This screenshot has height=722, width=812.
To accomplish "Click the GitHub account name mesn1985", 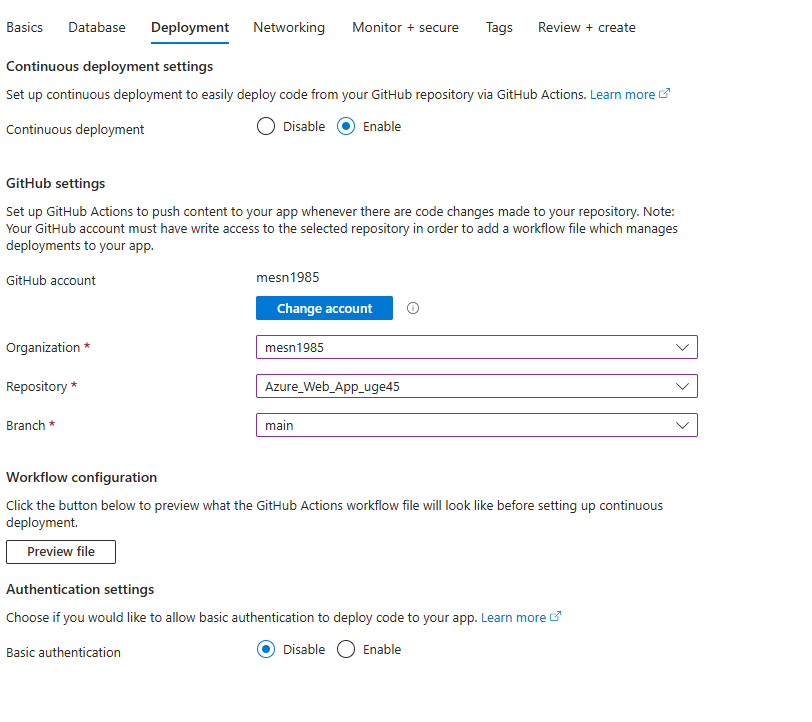I will click(287, 278).
